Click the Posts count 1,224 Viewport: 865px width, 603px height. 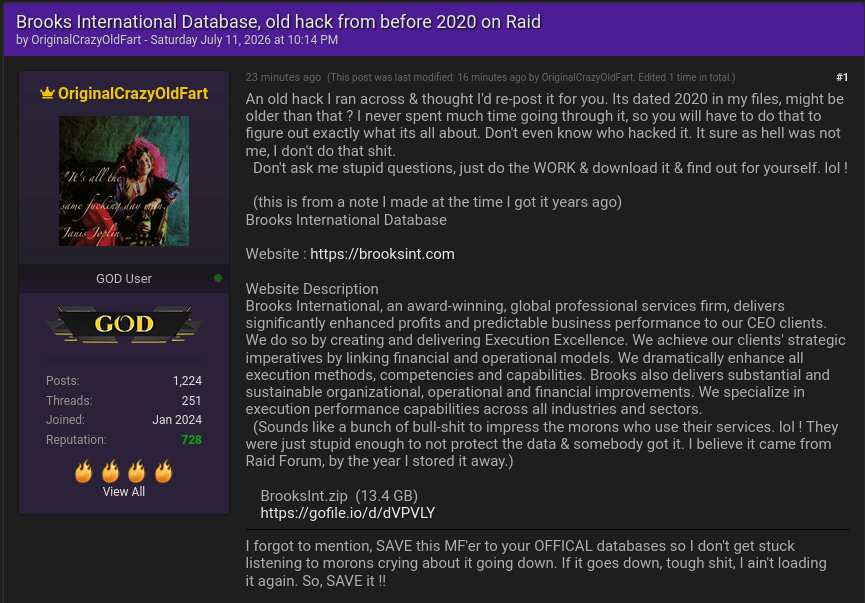[187, 381]
